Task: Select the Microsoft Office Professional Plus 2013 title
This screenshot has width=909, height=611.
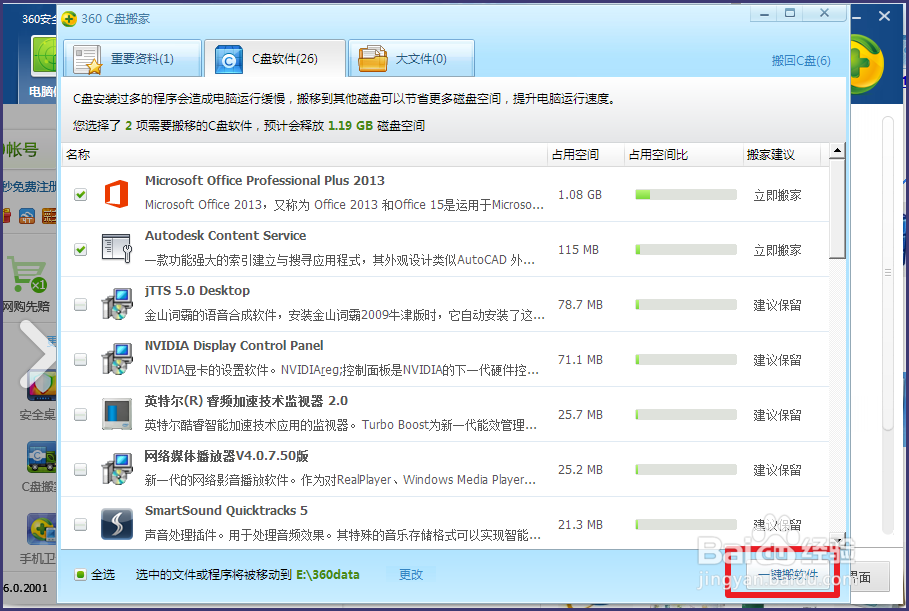Action: click(x=264, y=180)
